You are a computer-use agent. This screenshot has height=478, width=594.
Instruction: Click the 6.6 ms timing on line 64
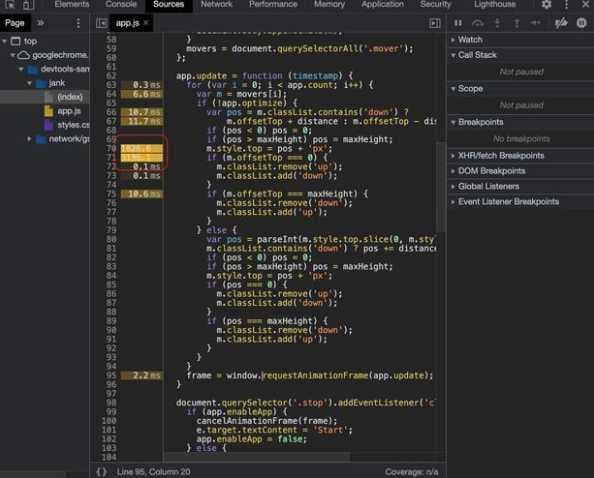[142, 94]
